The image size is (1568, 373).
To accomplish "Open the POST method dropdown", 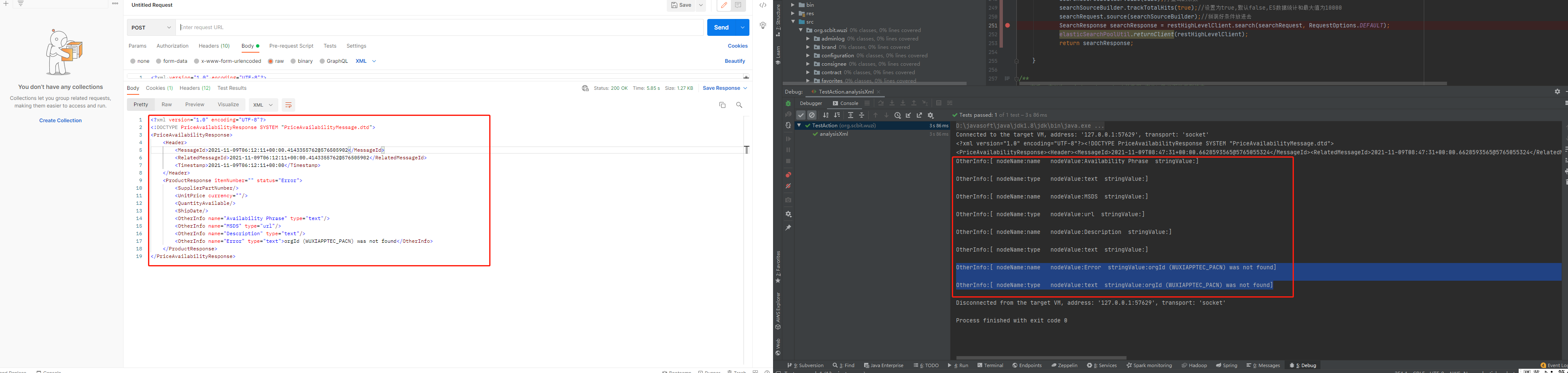I will coord(151,27).
